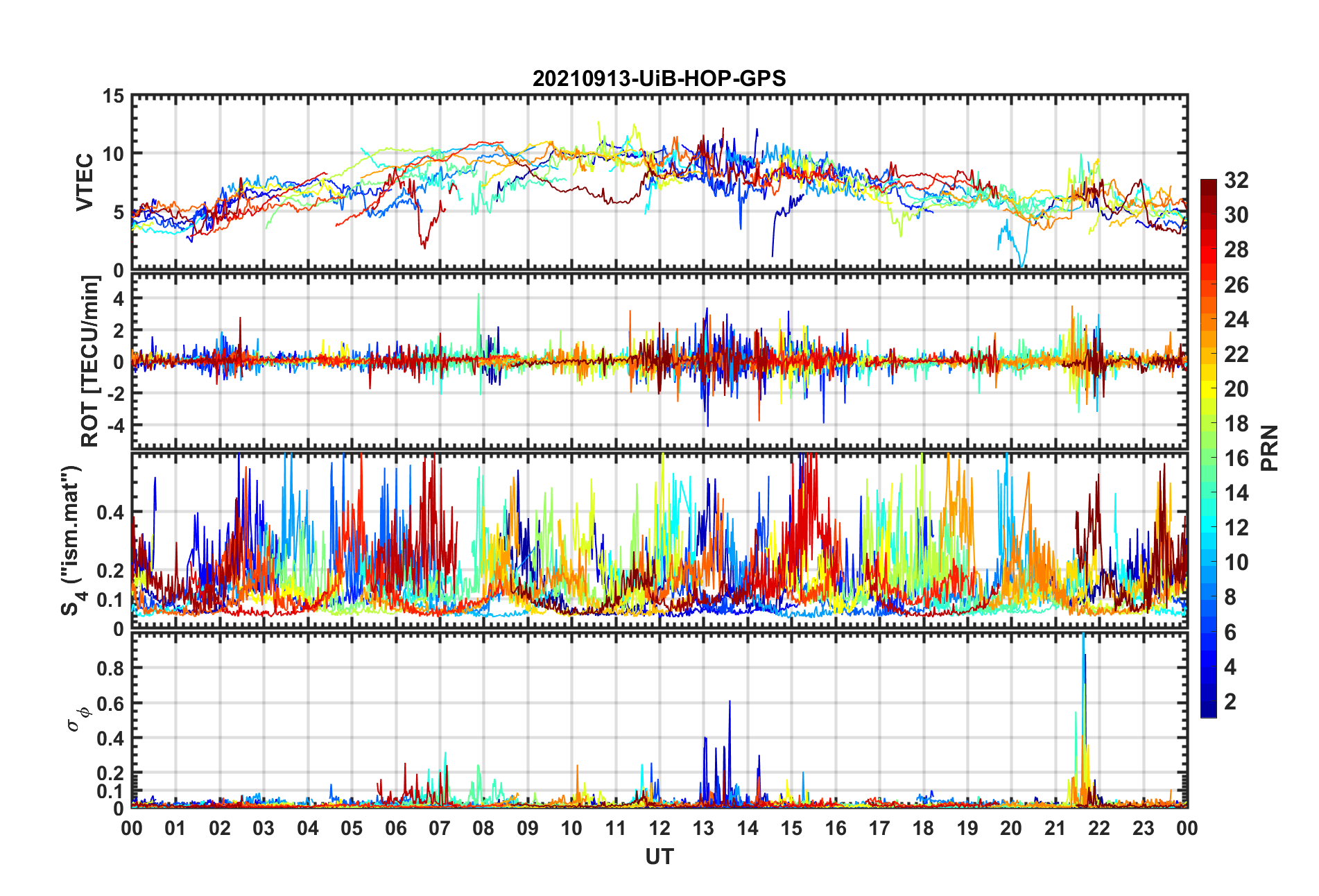
Task: Click the VTEC y-axis label
Action: (x=84, y=182)
